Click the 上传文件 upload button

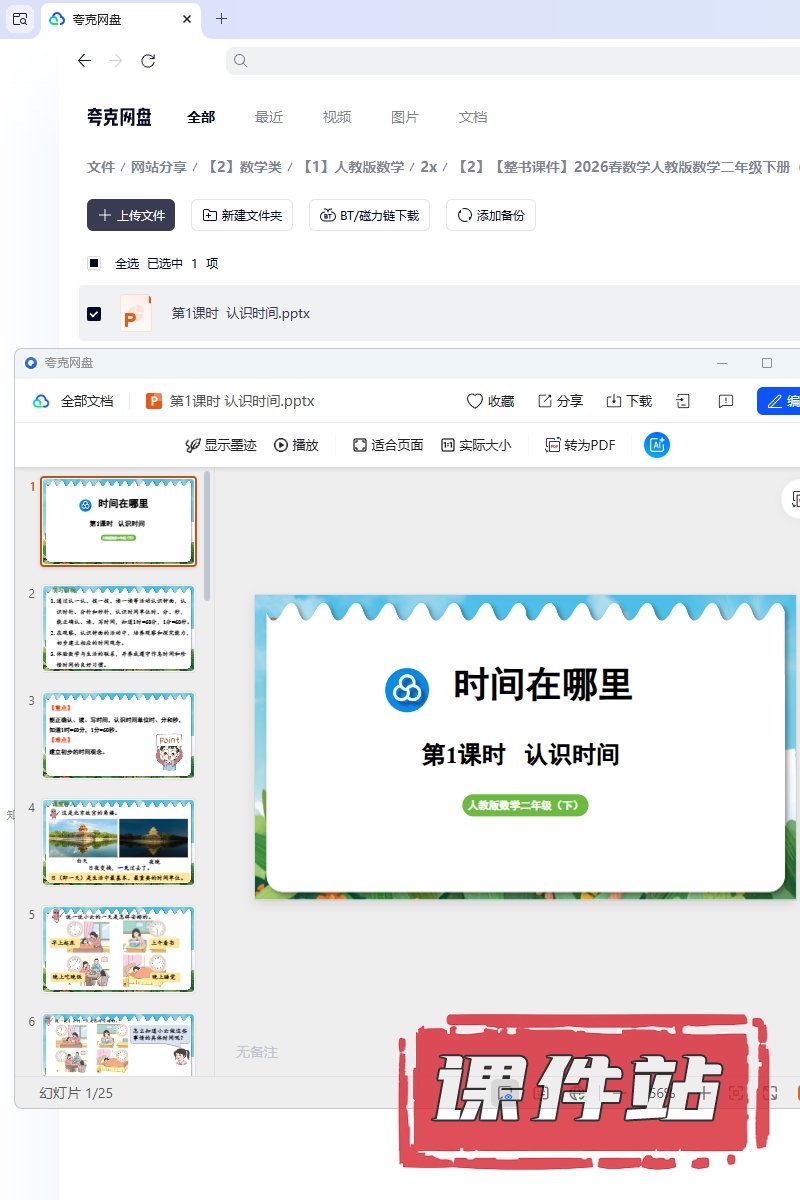(131, 215)
